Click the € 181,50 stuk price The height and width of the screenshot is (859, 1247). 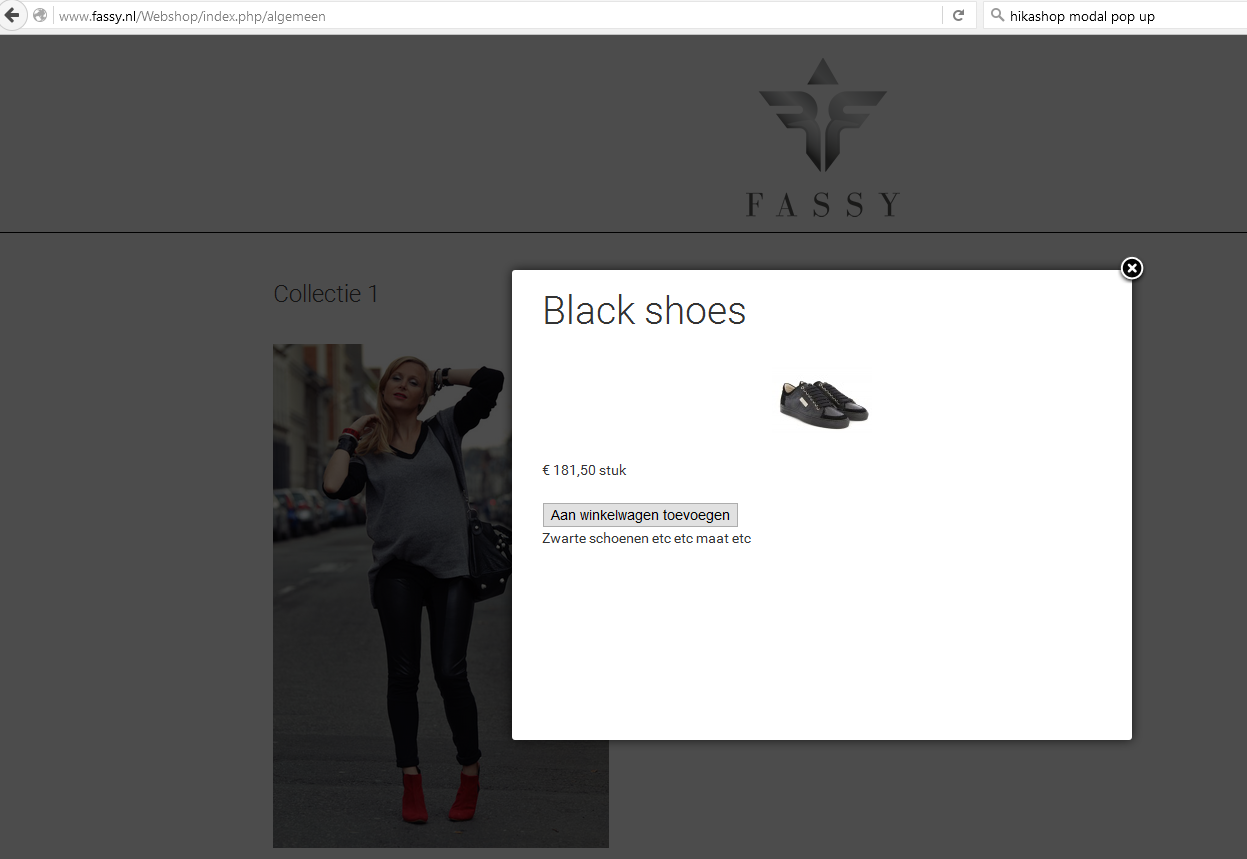click(585, 470)
